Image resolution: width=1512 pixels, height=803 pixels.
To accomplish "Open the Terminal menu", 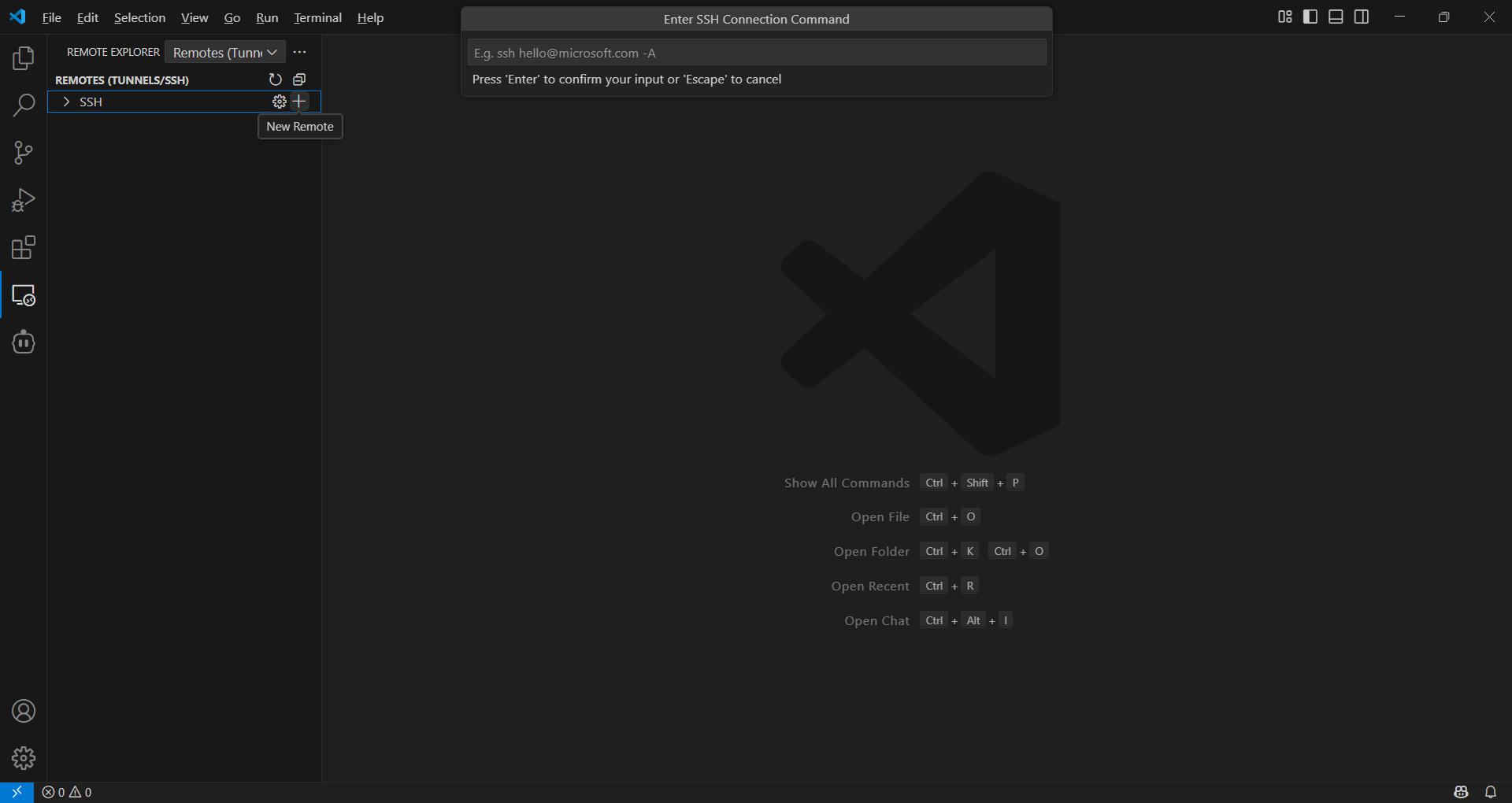I will pyautogui.click(x=317, y=17).
